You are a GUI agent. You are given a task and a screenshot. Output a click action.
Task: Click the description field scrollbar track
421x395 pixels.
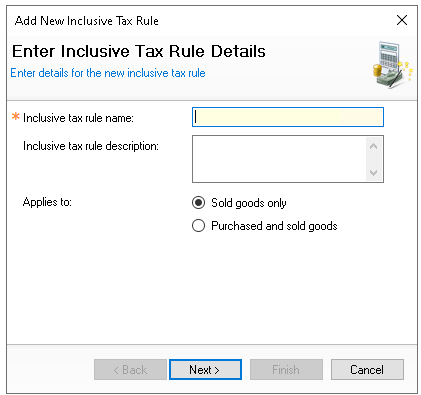pos(373,159)
